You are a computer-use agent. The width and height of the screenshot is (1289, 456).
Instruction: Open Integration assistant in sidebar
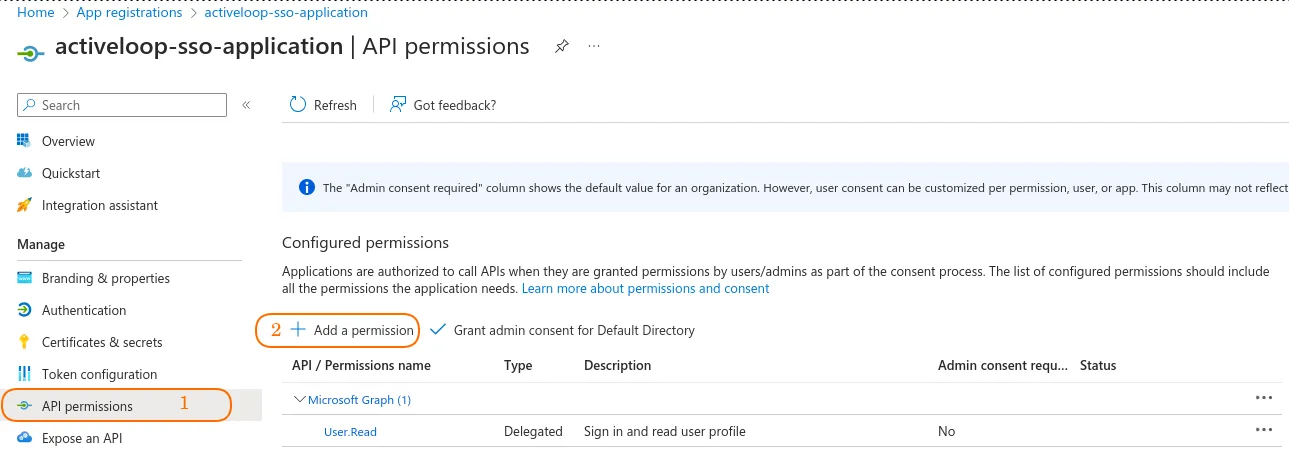pos(100,205)
